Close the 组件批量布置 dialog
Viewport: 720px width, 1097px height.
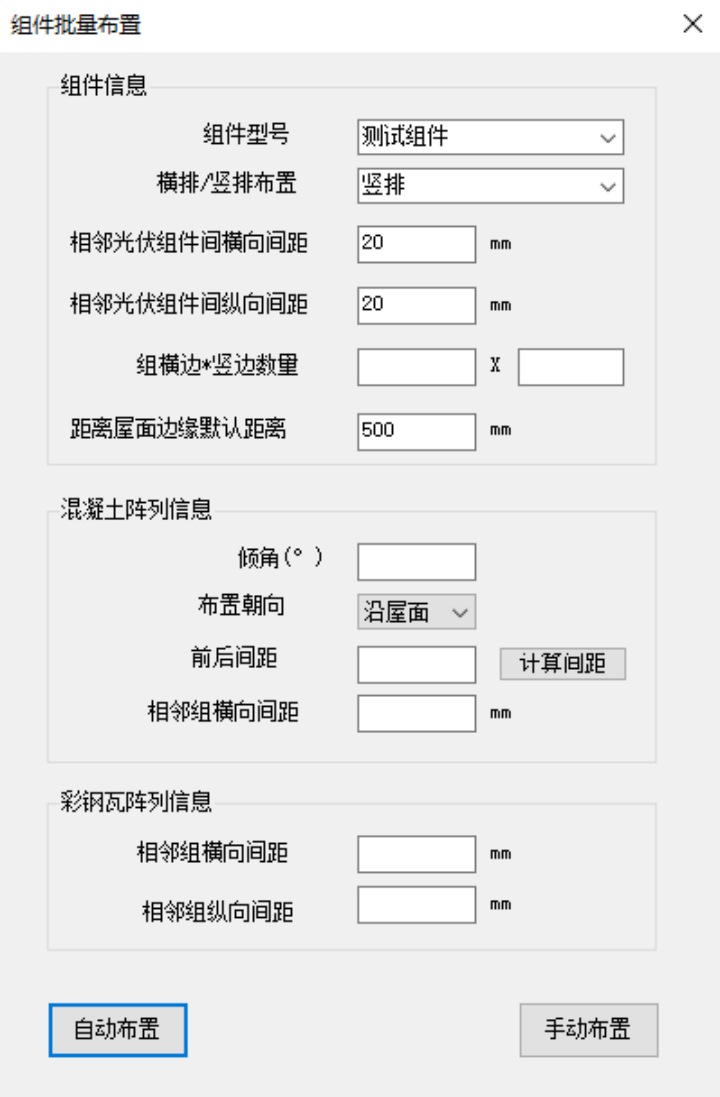[x=692, y=25]
